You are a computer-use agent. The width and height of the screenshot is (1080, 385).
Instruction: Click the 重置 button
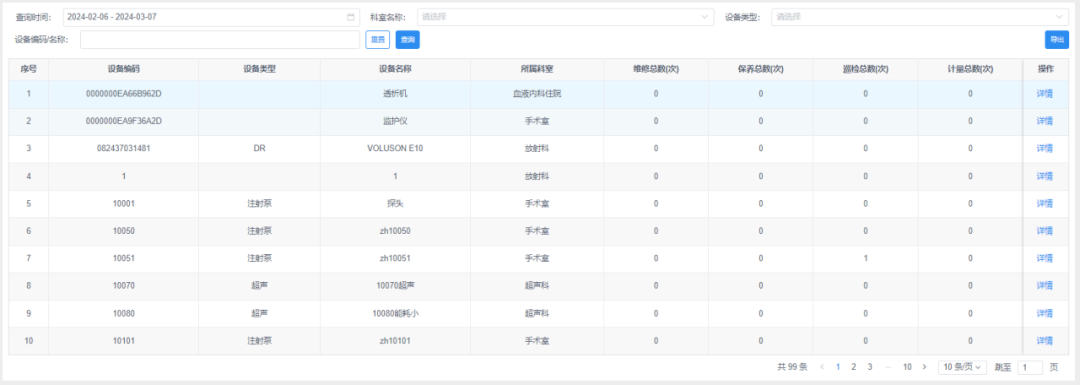377,40
